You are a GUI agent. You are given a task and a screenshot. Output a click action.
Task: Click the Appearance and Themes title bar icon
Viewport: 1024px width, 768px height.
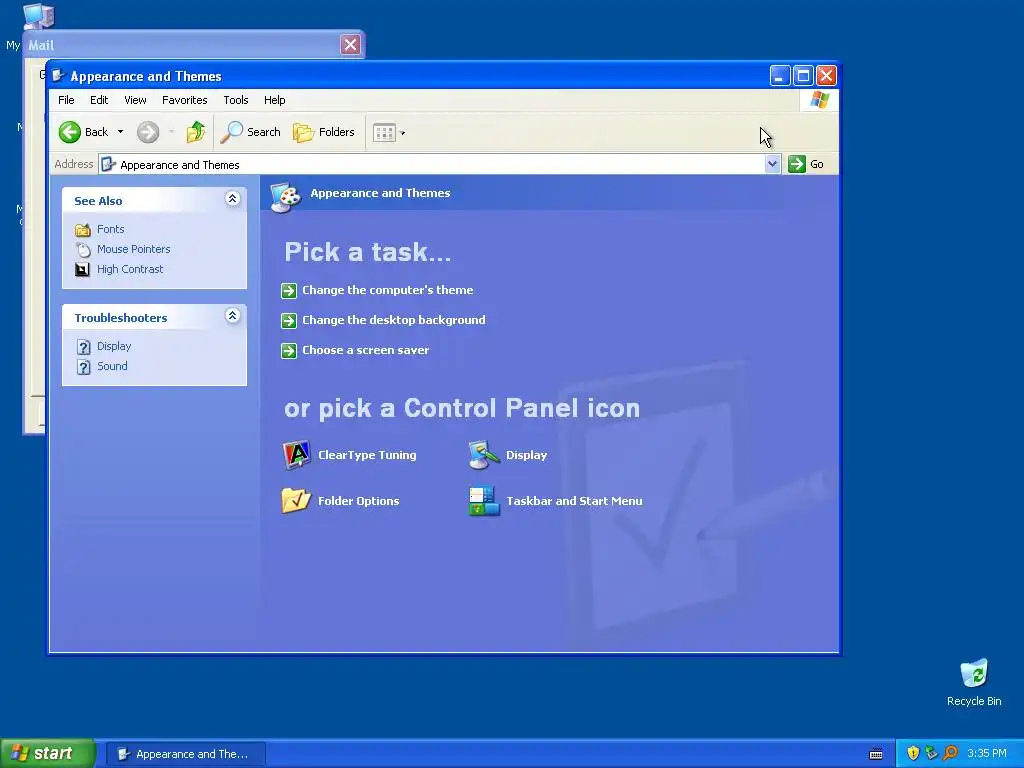[x=58, y=76]
